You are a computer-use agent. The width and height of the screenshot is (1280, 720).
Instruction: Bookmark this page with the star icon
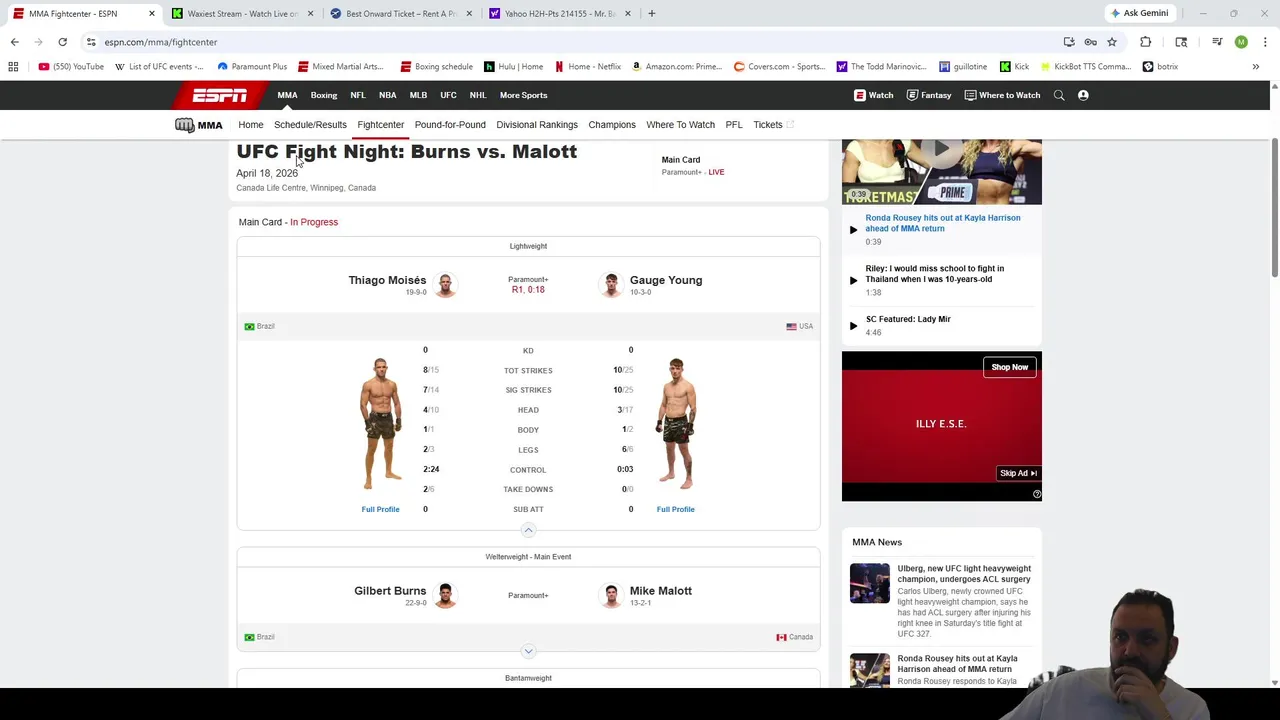(x=1111, y=42)
